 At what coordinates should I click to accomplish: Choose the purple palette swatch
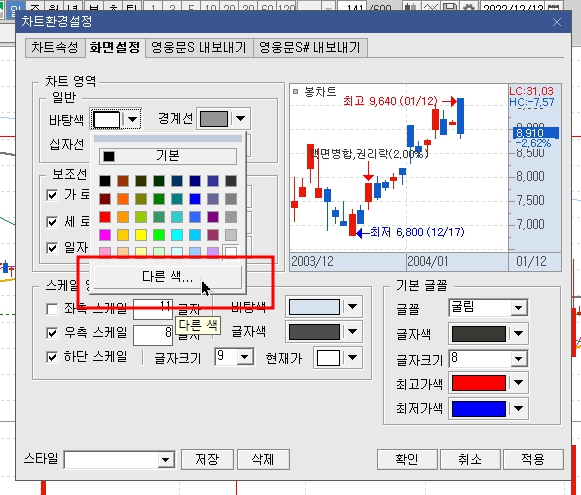[x=213, y=217]
